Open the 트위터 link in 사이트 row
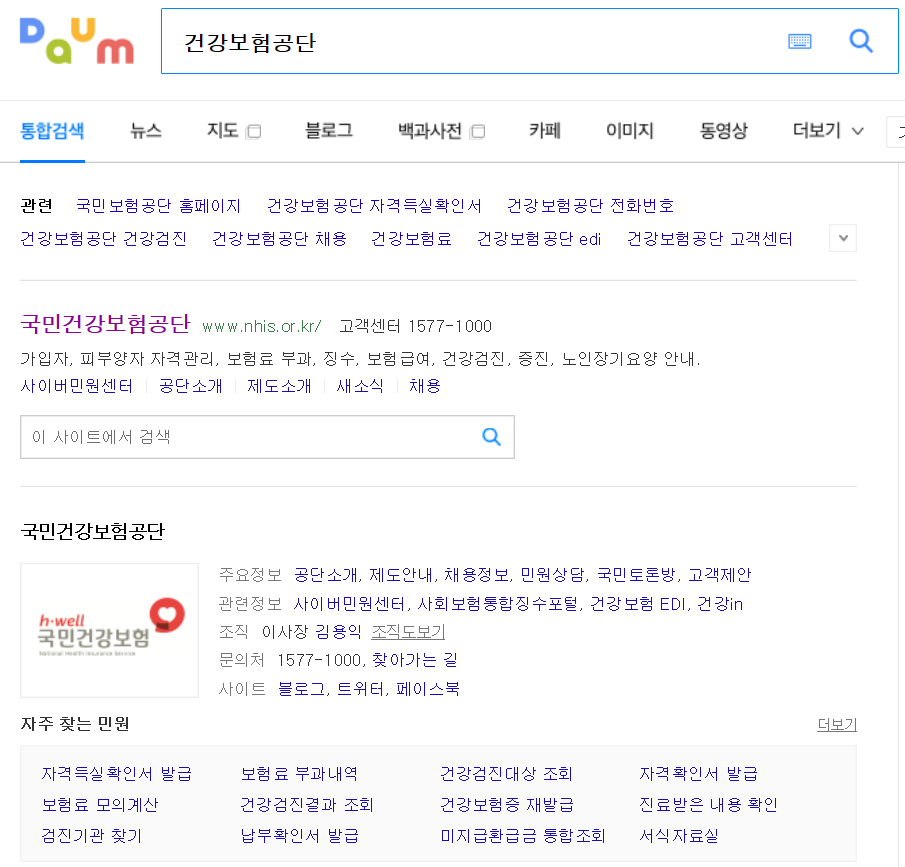Viewport: 905px width, 867px height. pyautogui.click(x=361, y=689)
